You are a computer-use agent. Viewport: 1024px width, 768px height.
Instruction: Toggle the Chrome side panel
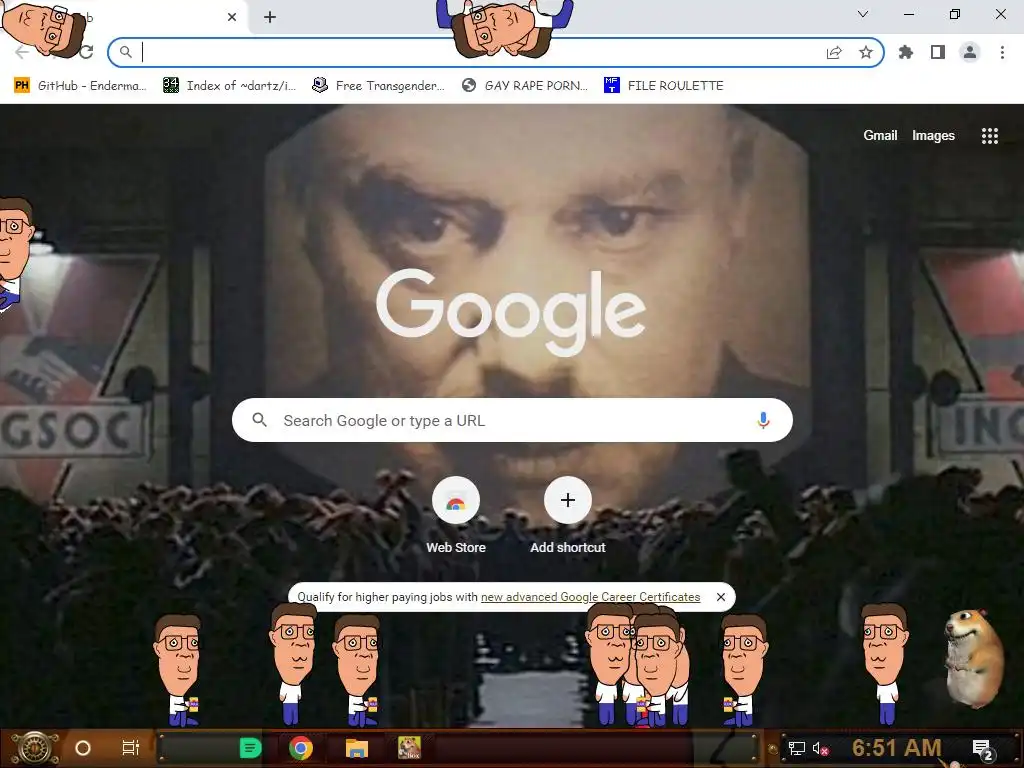tap(938, 52)
